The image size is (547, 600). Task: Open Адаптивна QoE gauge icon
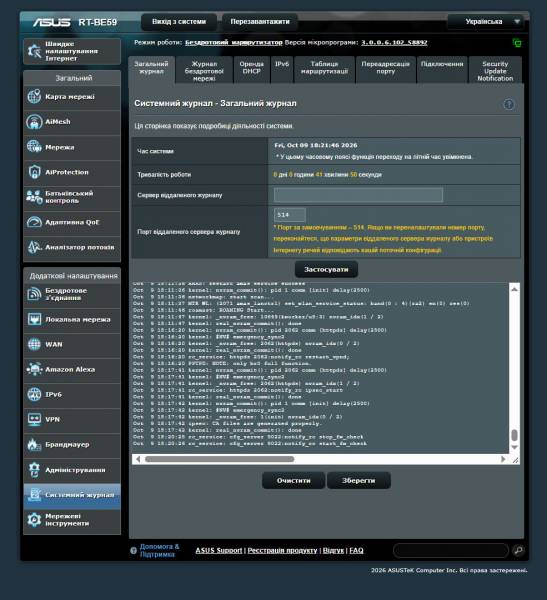point(34,222)
